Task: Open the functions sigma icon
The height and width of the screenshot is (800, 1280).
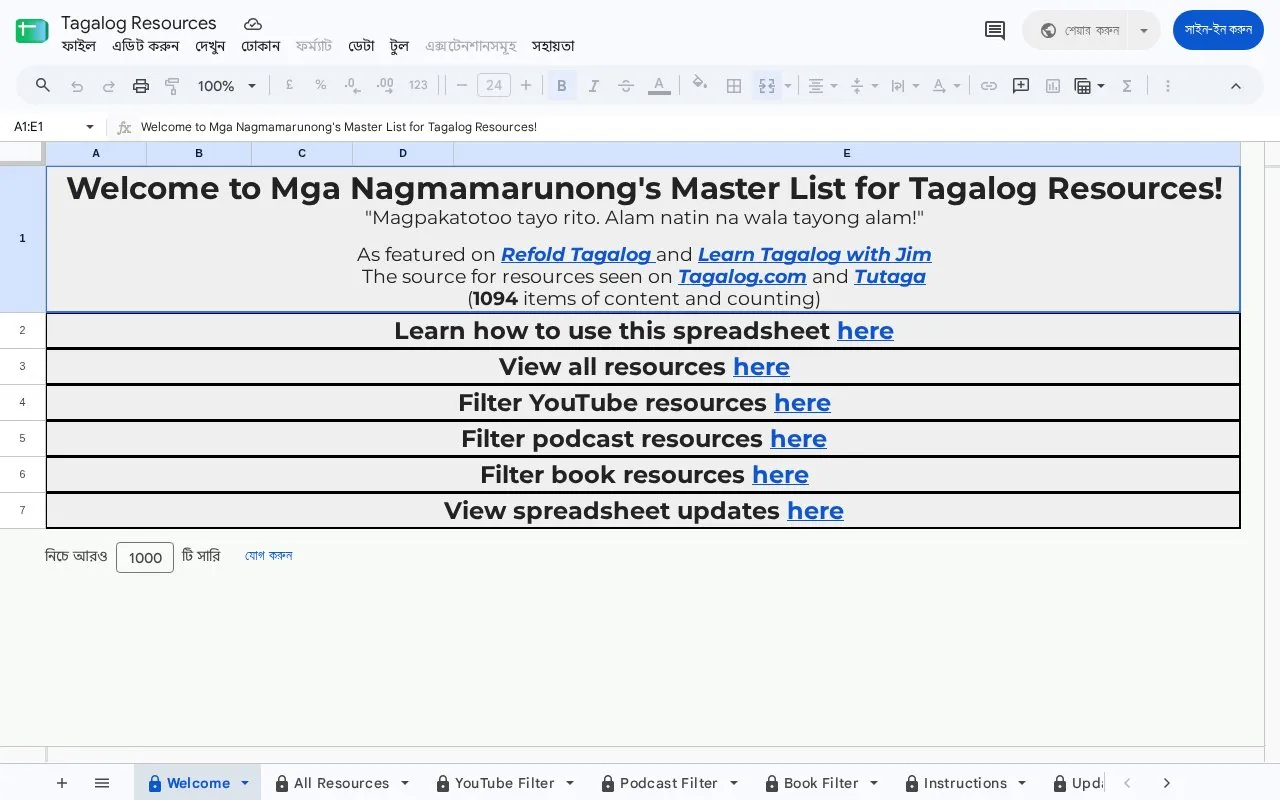Action: (1127, 86)
